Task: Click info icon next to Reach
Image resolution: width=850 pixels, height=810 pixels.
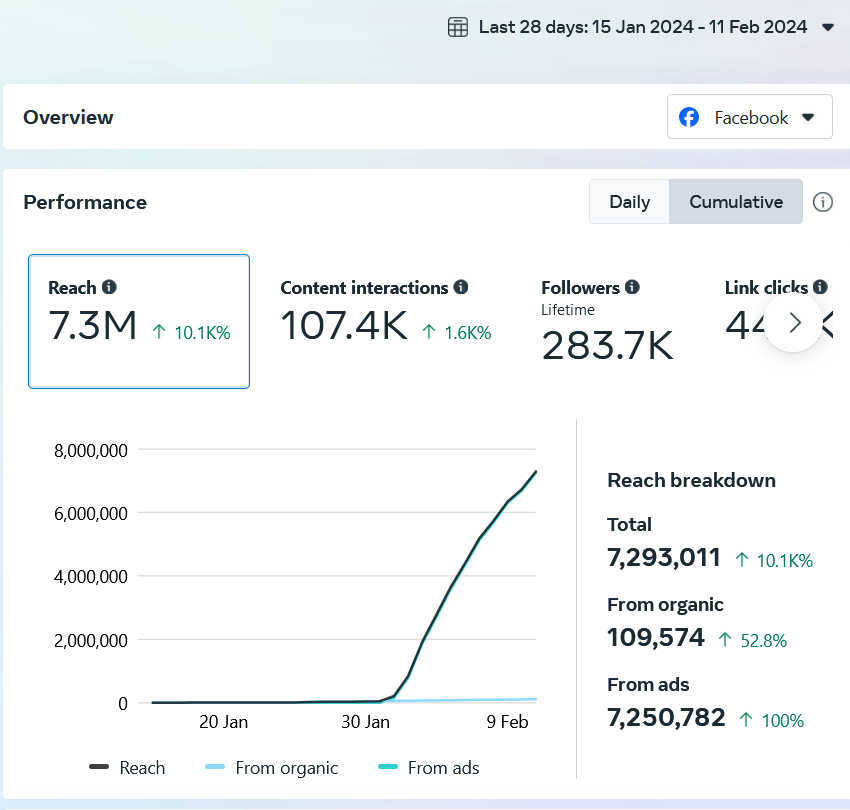Action: coord(110,287)
